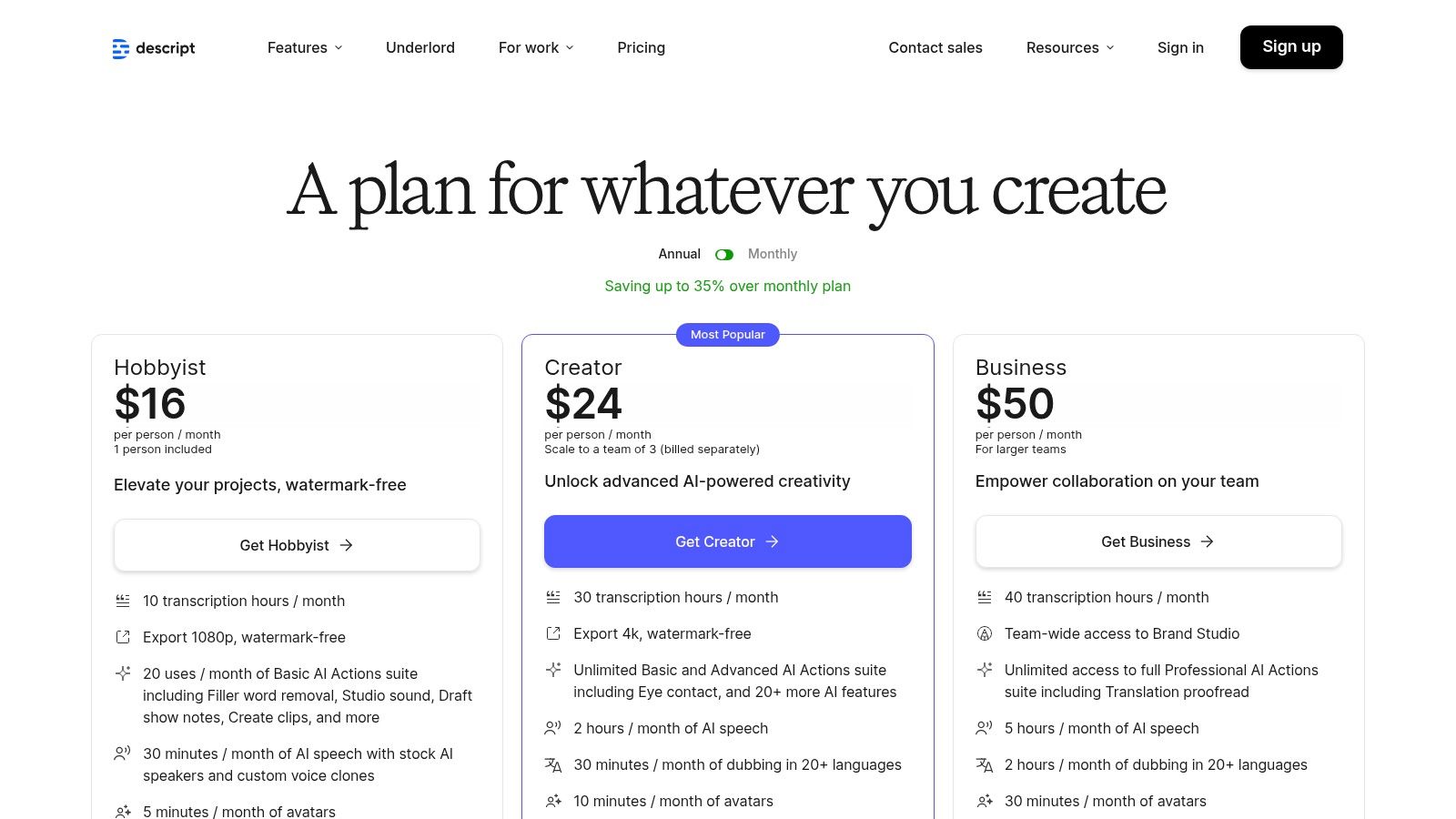1456x819 pixels.
Task: Click the export icon next to Export 1080p
Action: pos(122,636)
